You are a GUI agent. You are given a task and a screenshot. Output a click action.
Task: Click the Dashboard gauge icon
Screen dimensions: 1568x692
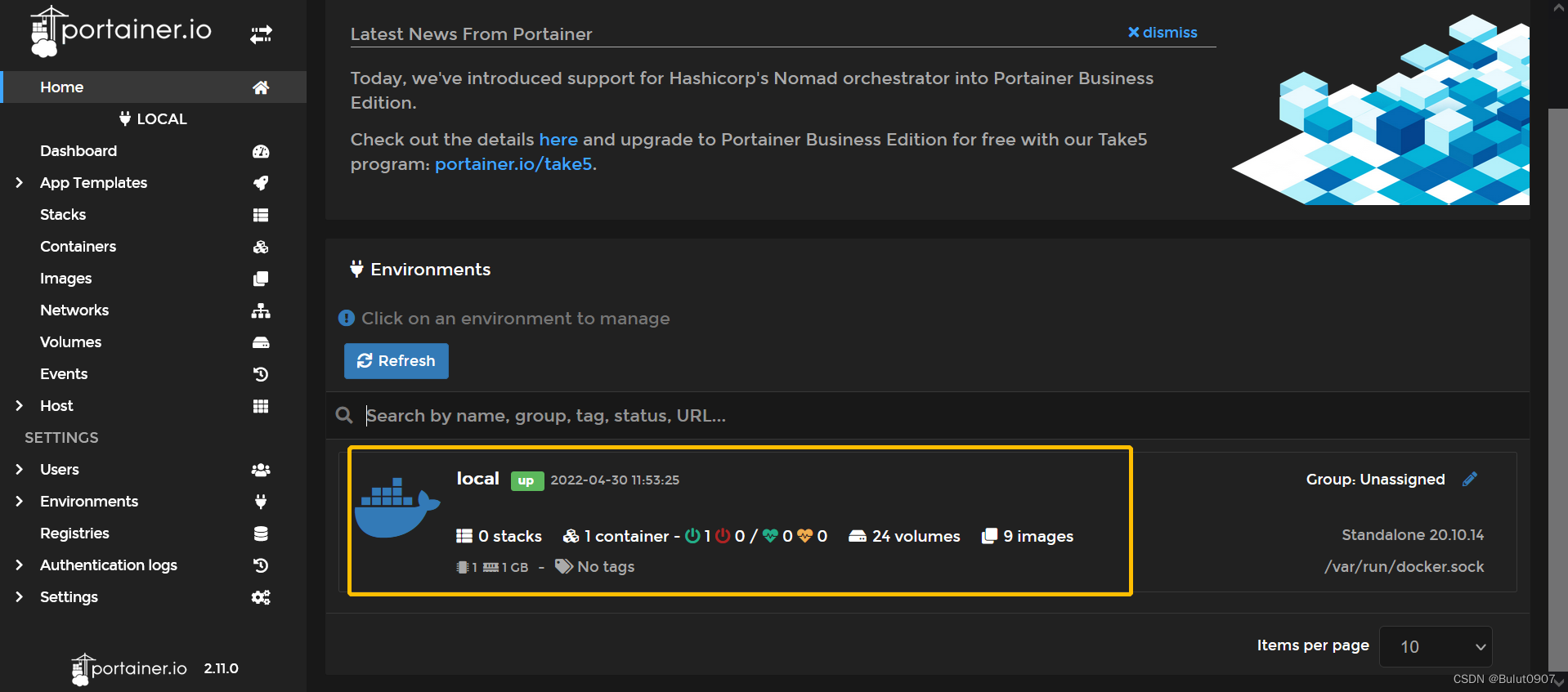[x=261, y=151]
